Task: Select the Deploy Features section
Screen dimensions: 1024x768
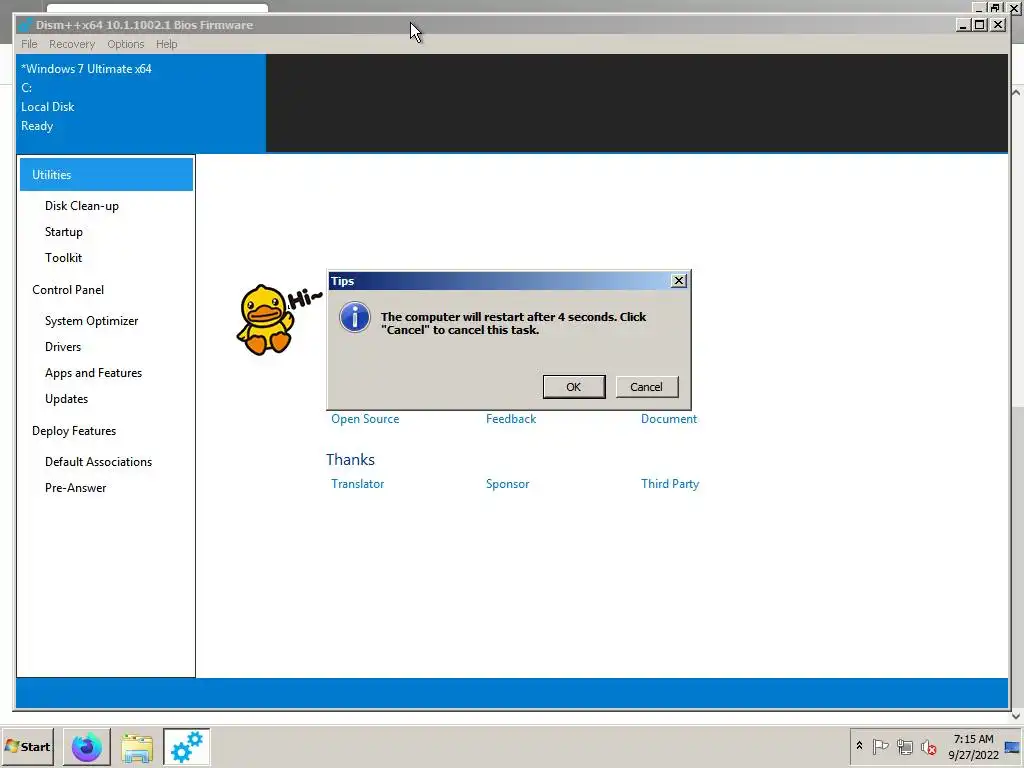Action: point(74,431)
